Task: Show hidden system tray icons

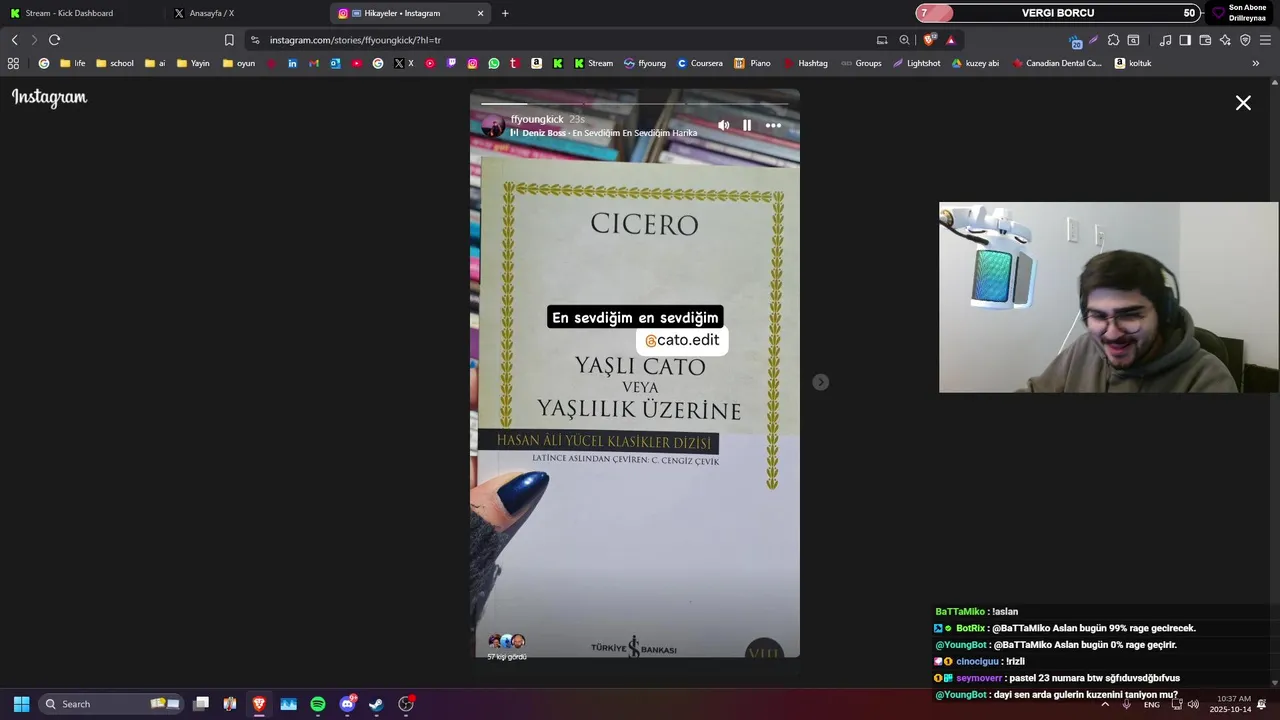Action: click(1105, 704)
